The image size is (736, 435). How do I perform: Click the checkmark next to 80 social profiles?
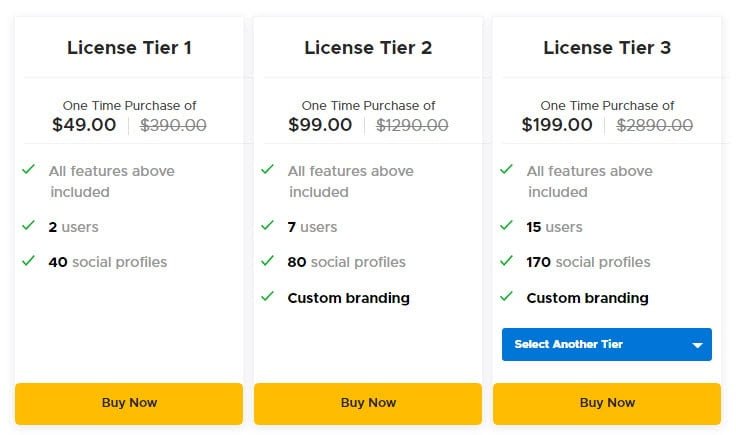267,261
